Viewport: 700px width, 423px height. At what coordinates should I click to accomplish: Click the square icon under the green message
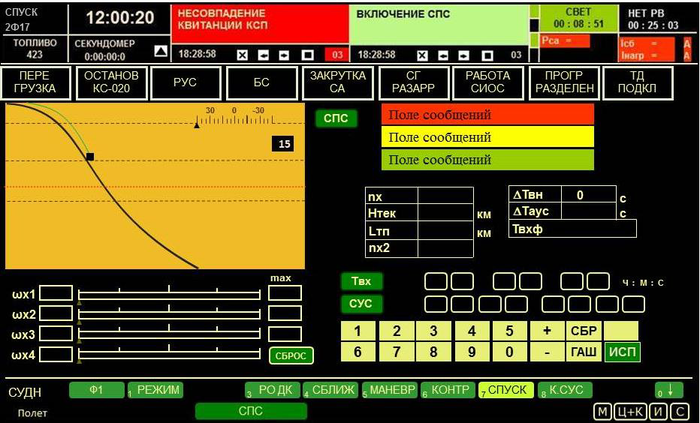pyautogui.click(x=487, y=55)
